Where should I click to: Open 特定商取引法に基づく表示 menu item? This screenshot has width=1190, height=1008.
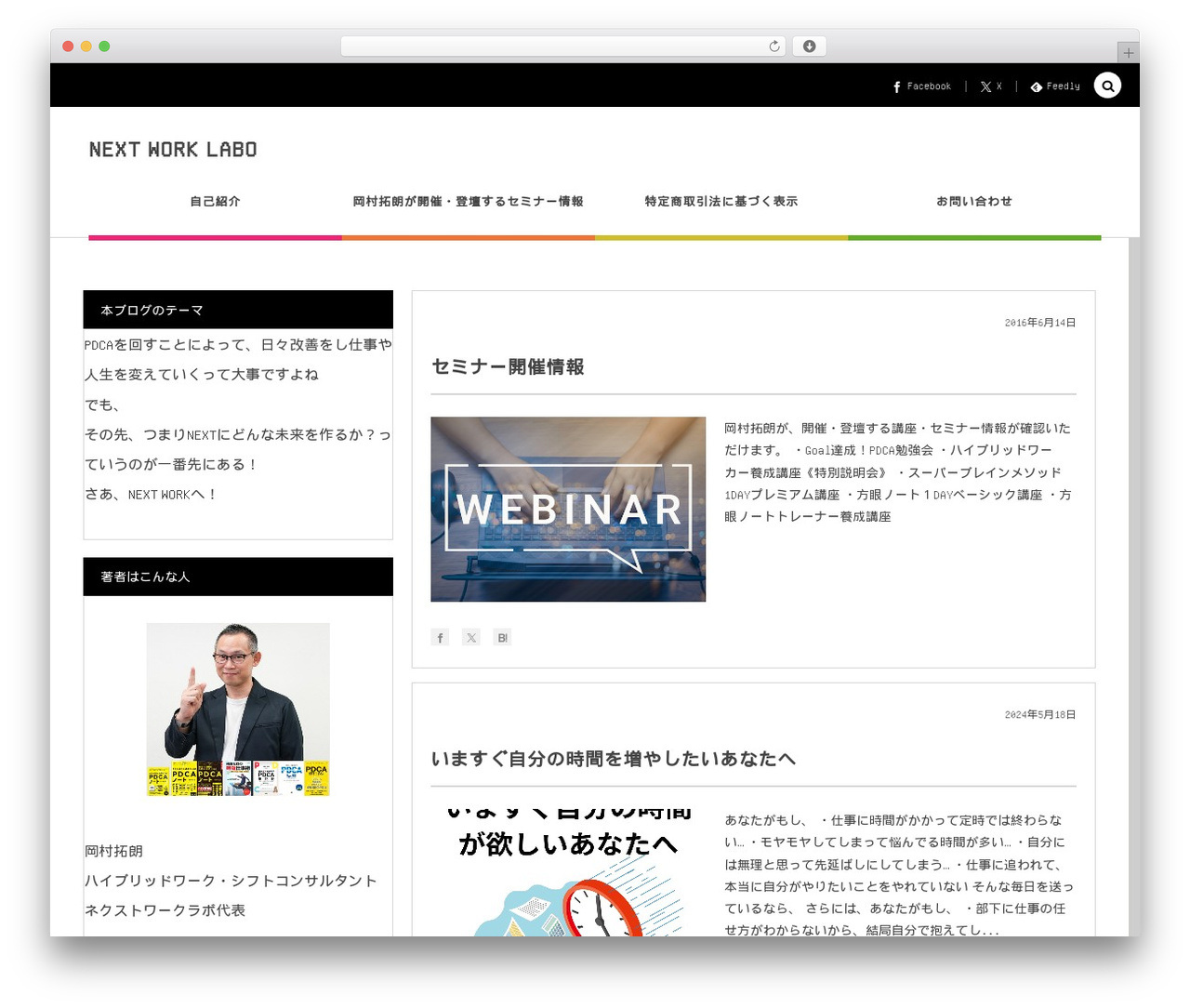point(721,201)
